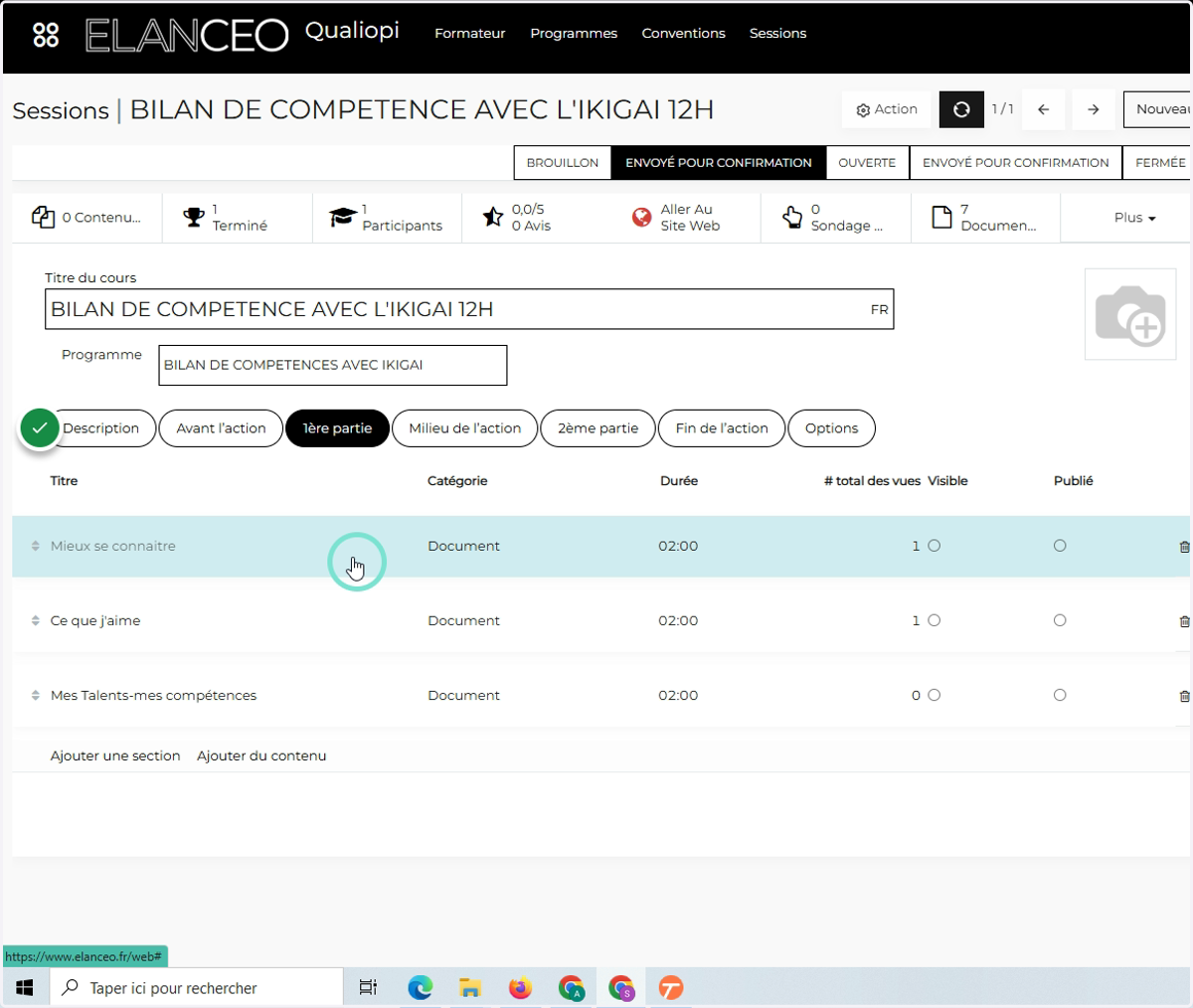
Task: Open File Explorer from taskbar
Action: click(x=470, y=987)
